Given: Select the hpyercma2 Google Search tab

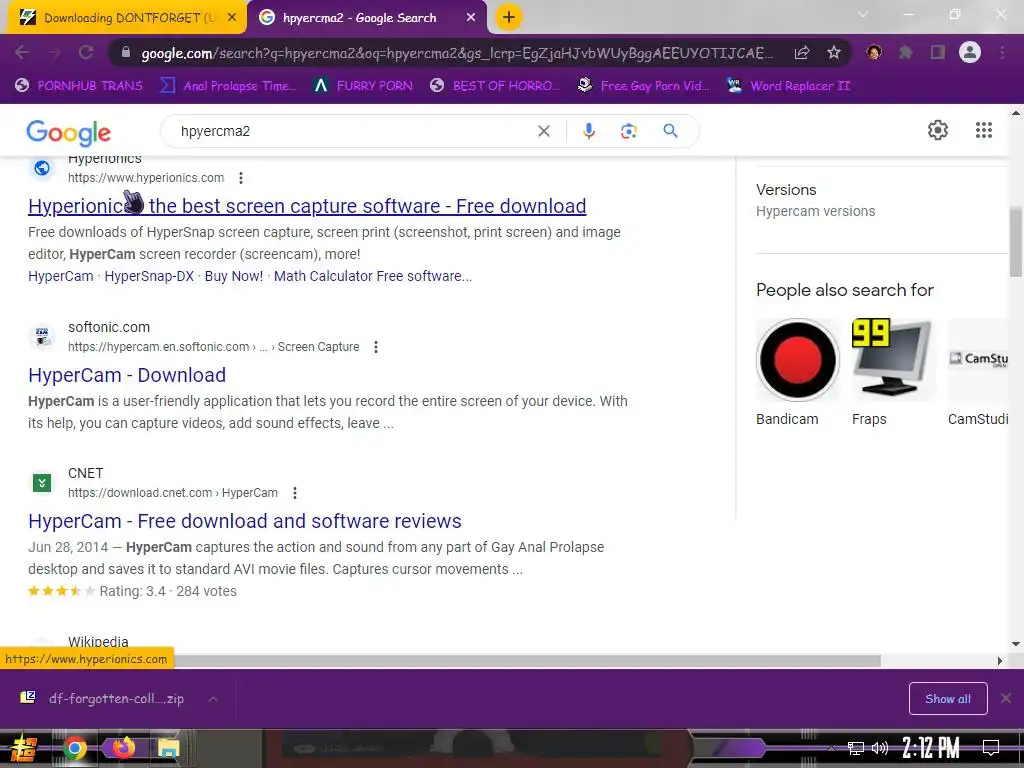Looking at the screenshot, I should point(359,18).
